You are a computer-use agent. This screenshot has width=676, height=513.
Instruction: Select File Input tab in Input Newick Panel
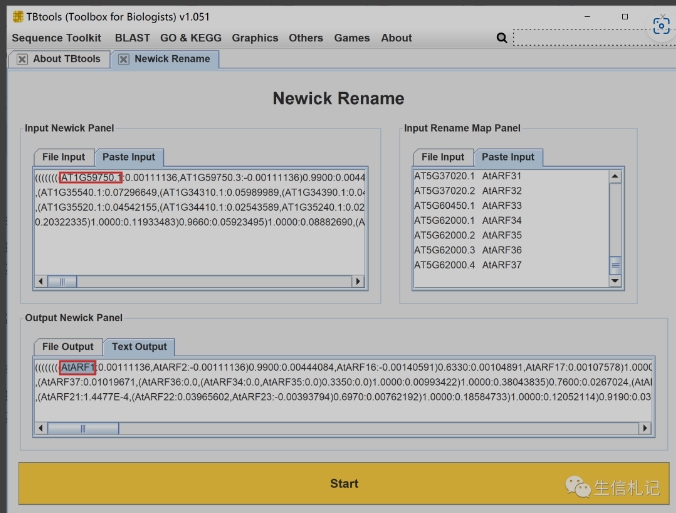pyautogui.click(x=63, y=157)
